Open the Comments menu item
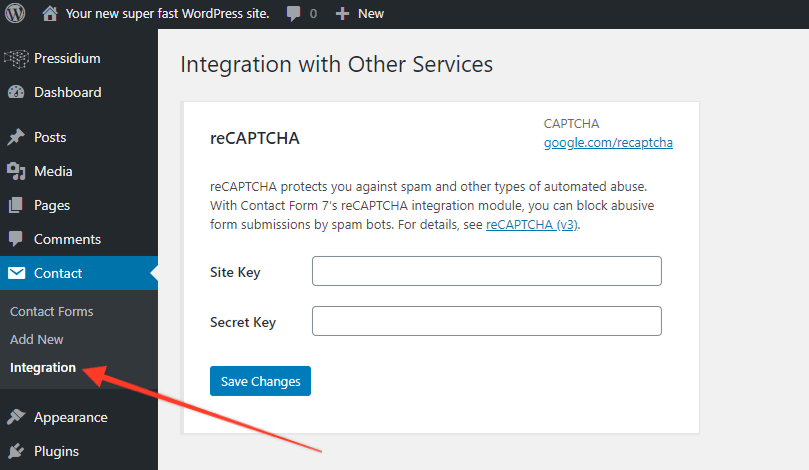Image resolution: width=809 pixels, height=470 pixels. [x=67, y=239]
